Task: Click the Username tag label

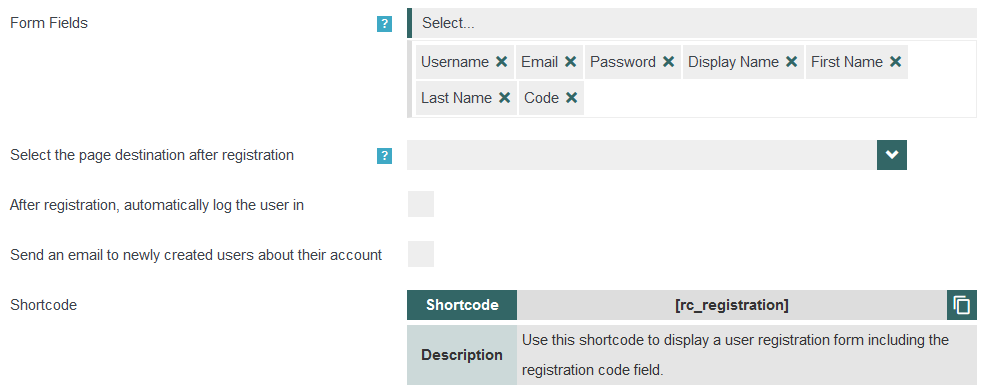Action: point(455,62)
